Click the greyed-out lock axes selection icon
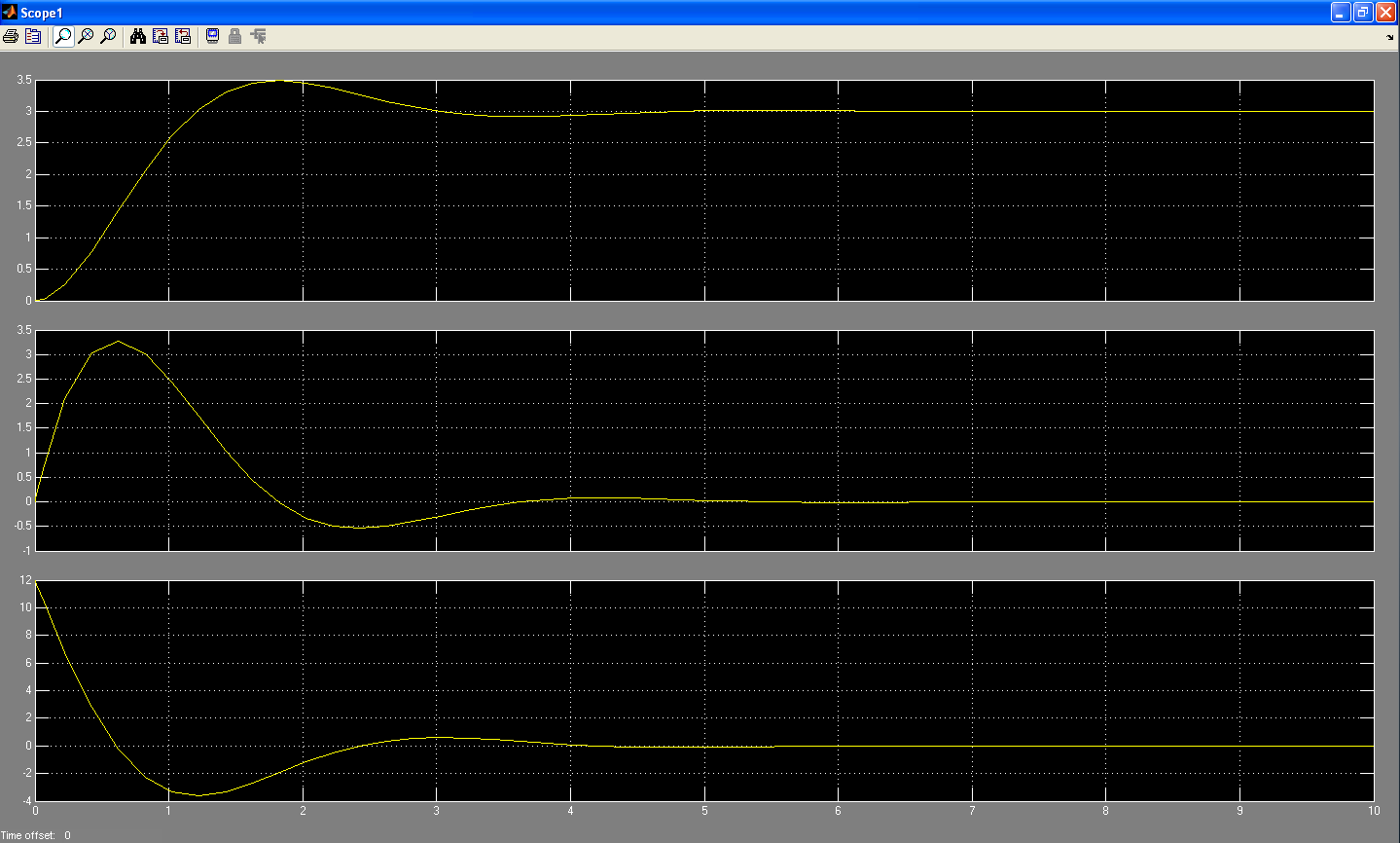The image size is (1400, 843). point(234,36)
